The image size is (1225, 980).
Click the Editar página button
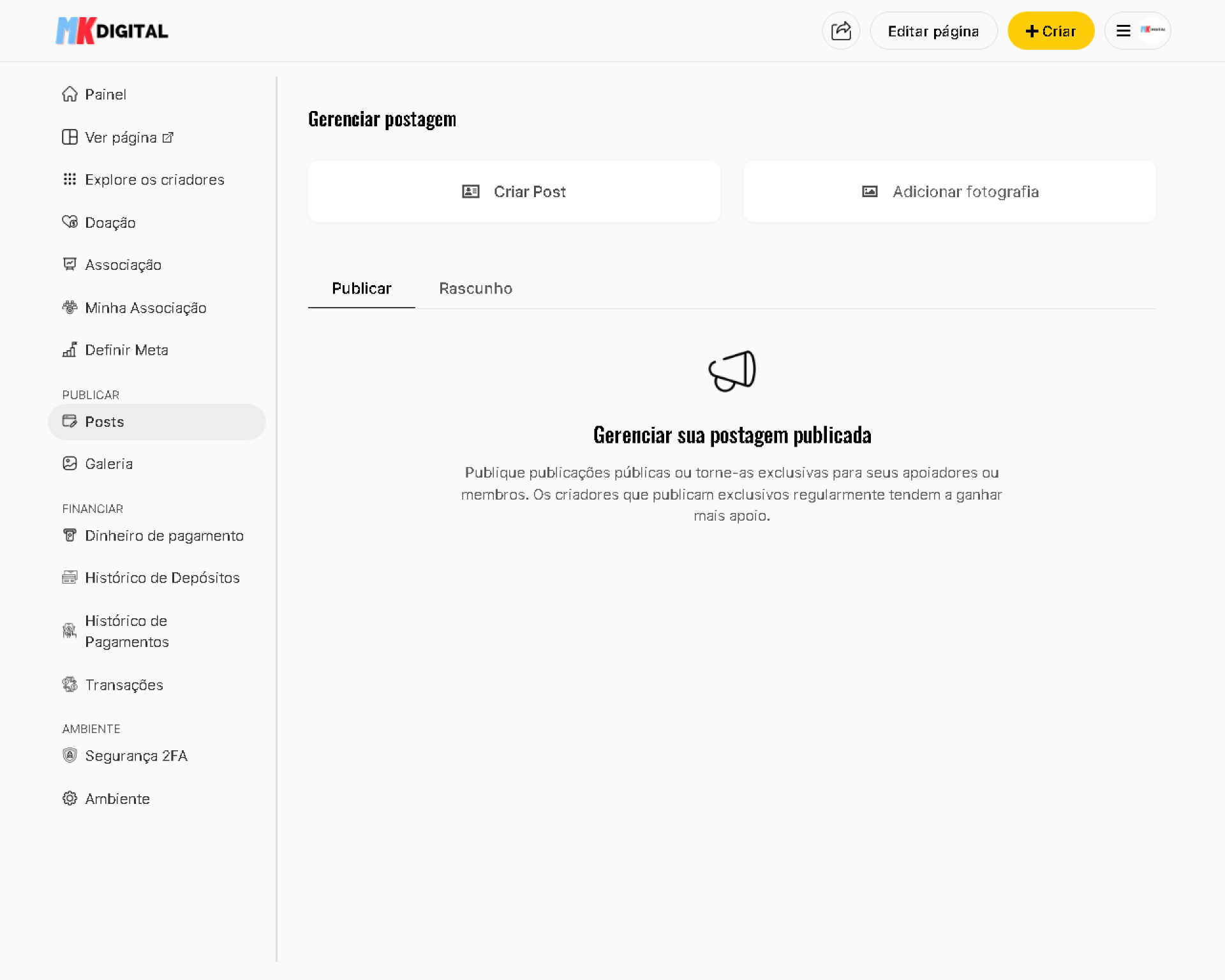(933, 31)
